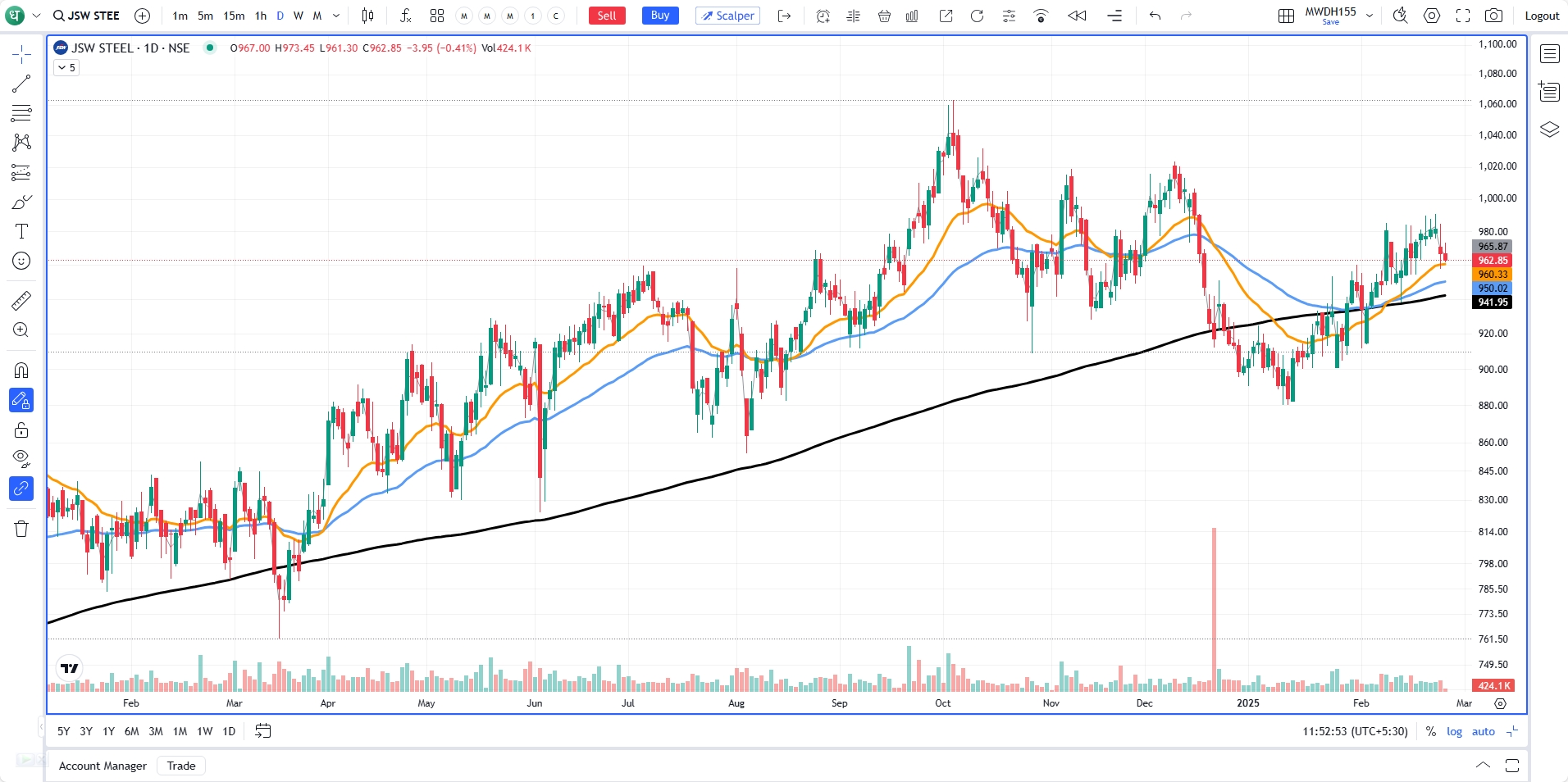Viewport: 1568px width, 782px height.
Task: Toggle magnet mode in drawing toolbar
Action: coord(21,371)
